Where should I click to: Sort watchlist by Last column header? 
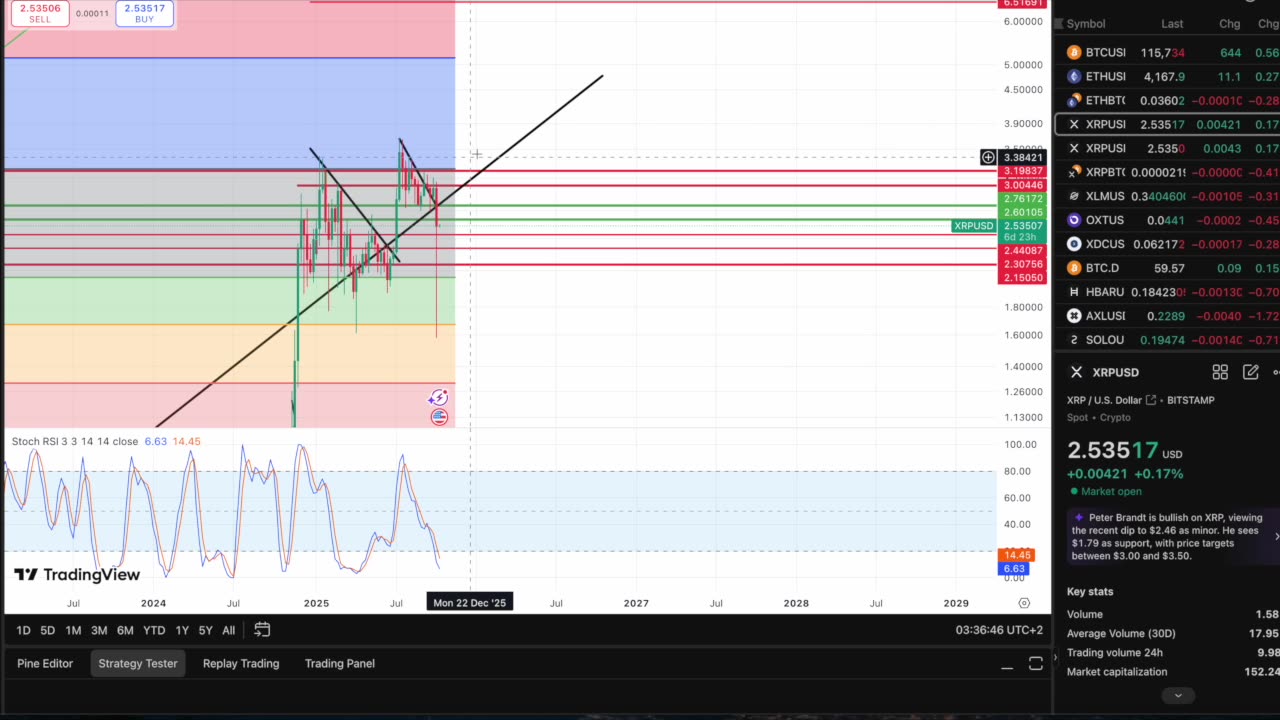pyautogui.click(x=1172, y=24)
